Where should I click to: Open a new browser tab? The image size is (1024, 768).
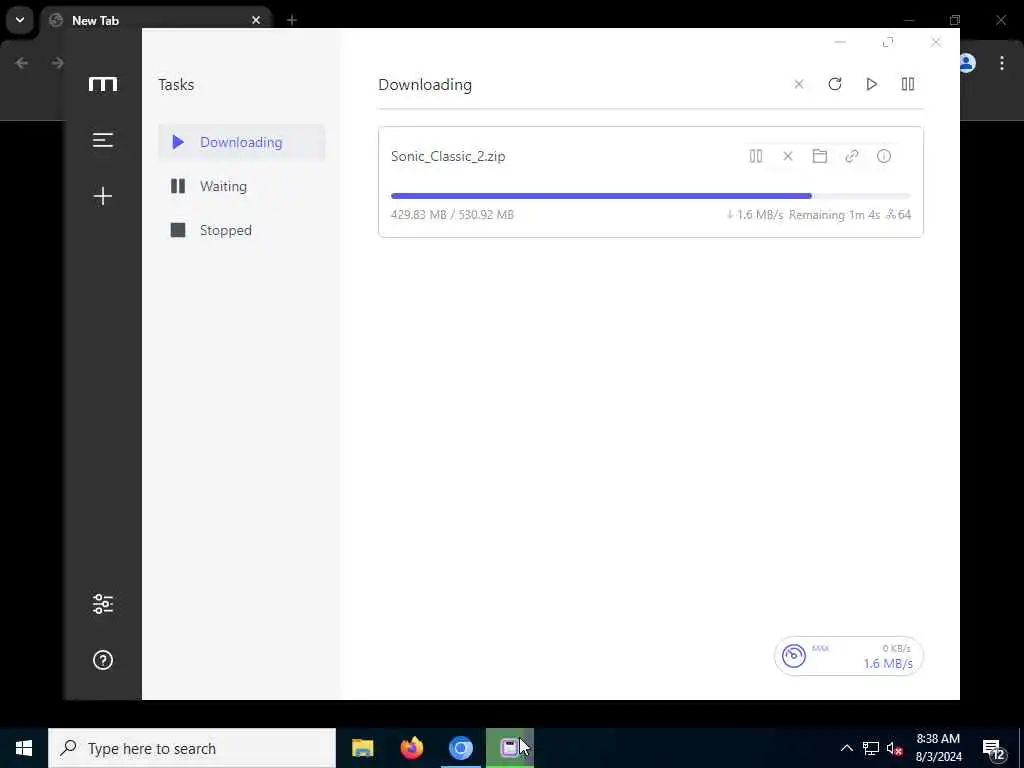pyautogui.click(x=292, y=20)
